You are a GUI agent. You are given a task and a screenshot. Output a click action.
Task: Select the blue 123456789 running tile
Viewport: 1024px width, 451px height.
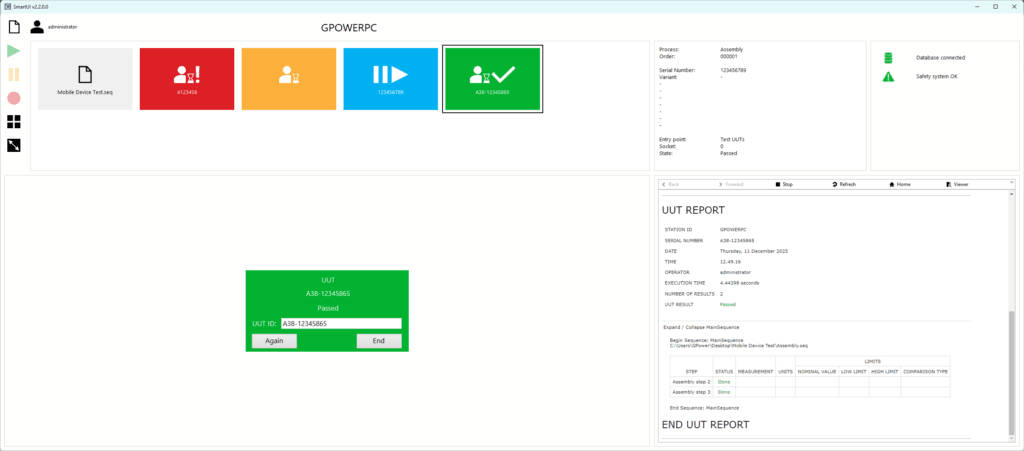click(x=390, y=79)
